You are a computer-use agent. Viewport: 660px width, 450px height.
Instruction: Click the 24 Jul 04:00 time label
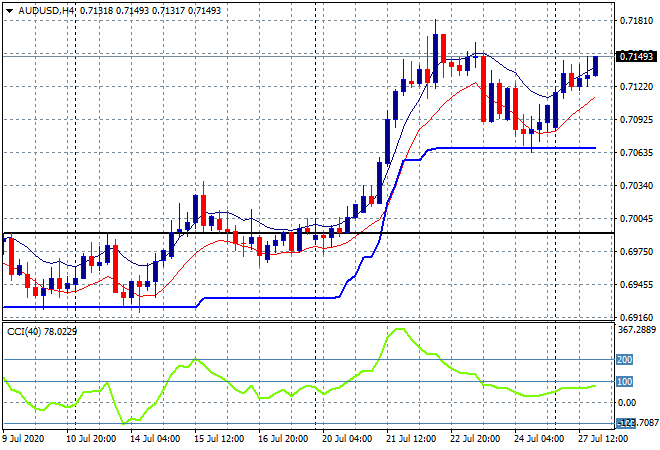[539, 439]
